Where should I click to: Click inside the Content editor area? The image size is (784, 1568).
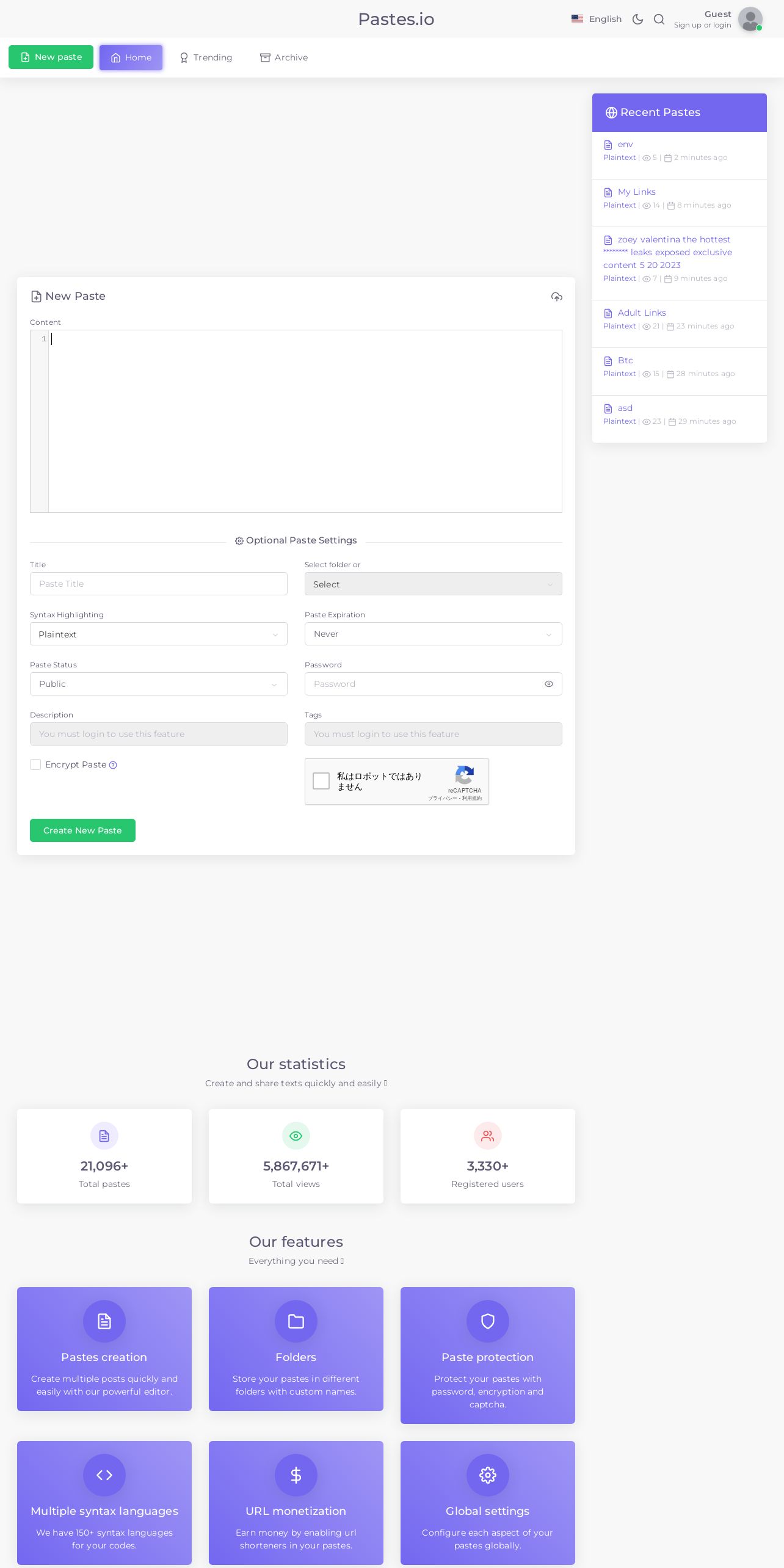pos(305,421)
